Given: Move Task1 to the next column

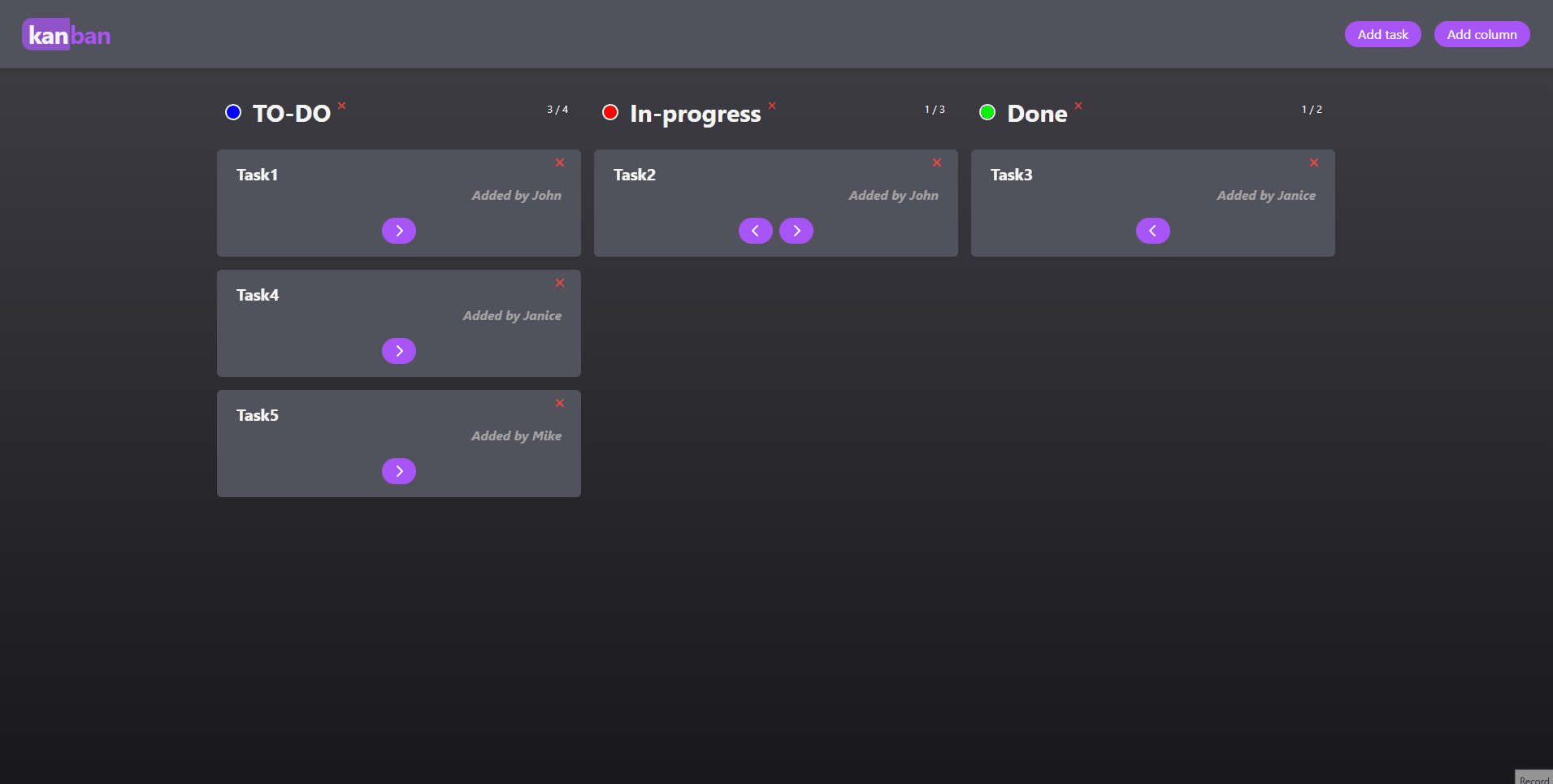Looking at the screenshot, I should coord(399,231).
